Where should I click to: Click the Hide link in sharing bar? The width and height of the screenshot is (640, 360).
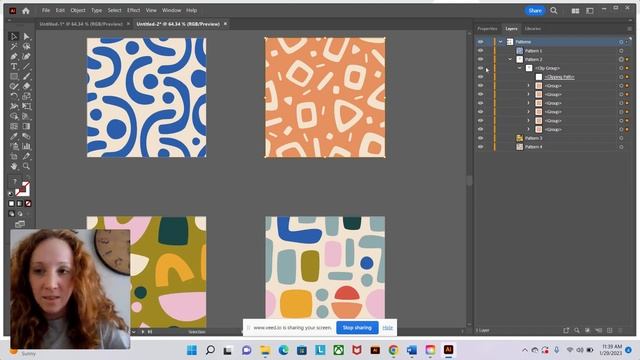tap(387, 328)
